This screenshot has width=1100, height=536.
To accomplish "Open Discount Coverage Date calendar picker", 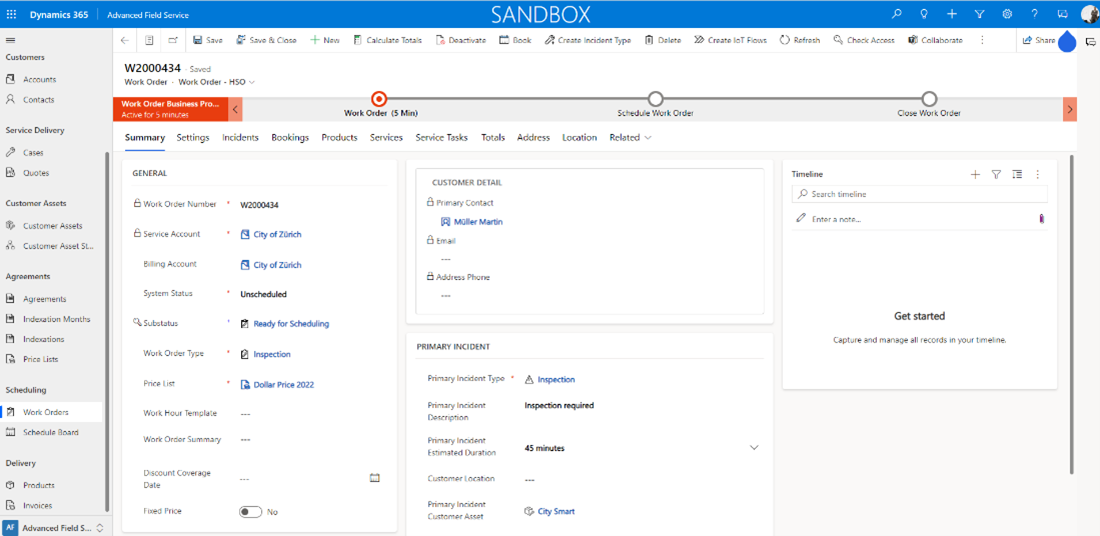I will 375,478.
